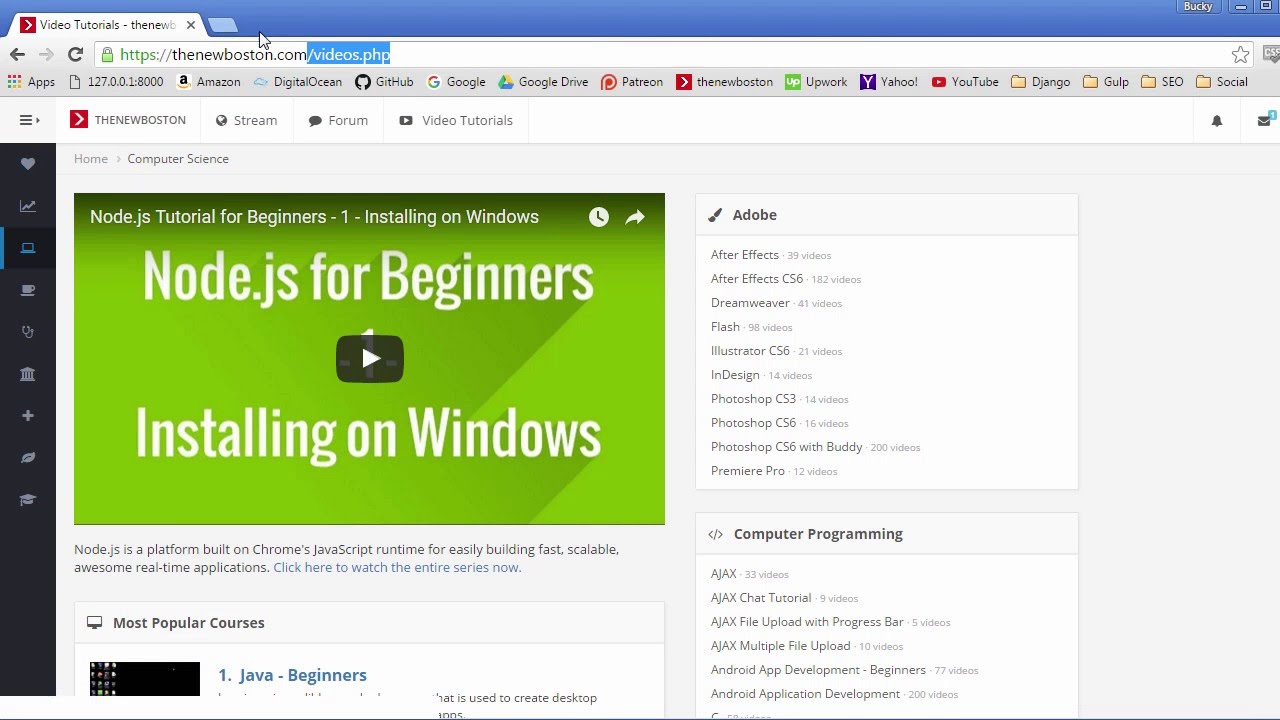Open the InDesign tutorials link
The image size is (1280, 720).
click(735, 375)
